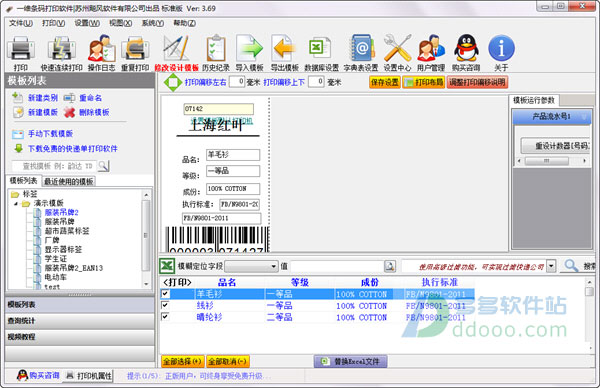Open the 设置(W) menu
The image size is (600, 388).
pyautogui.click(x=87, y=23)
